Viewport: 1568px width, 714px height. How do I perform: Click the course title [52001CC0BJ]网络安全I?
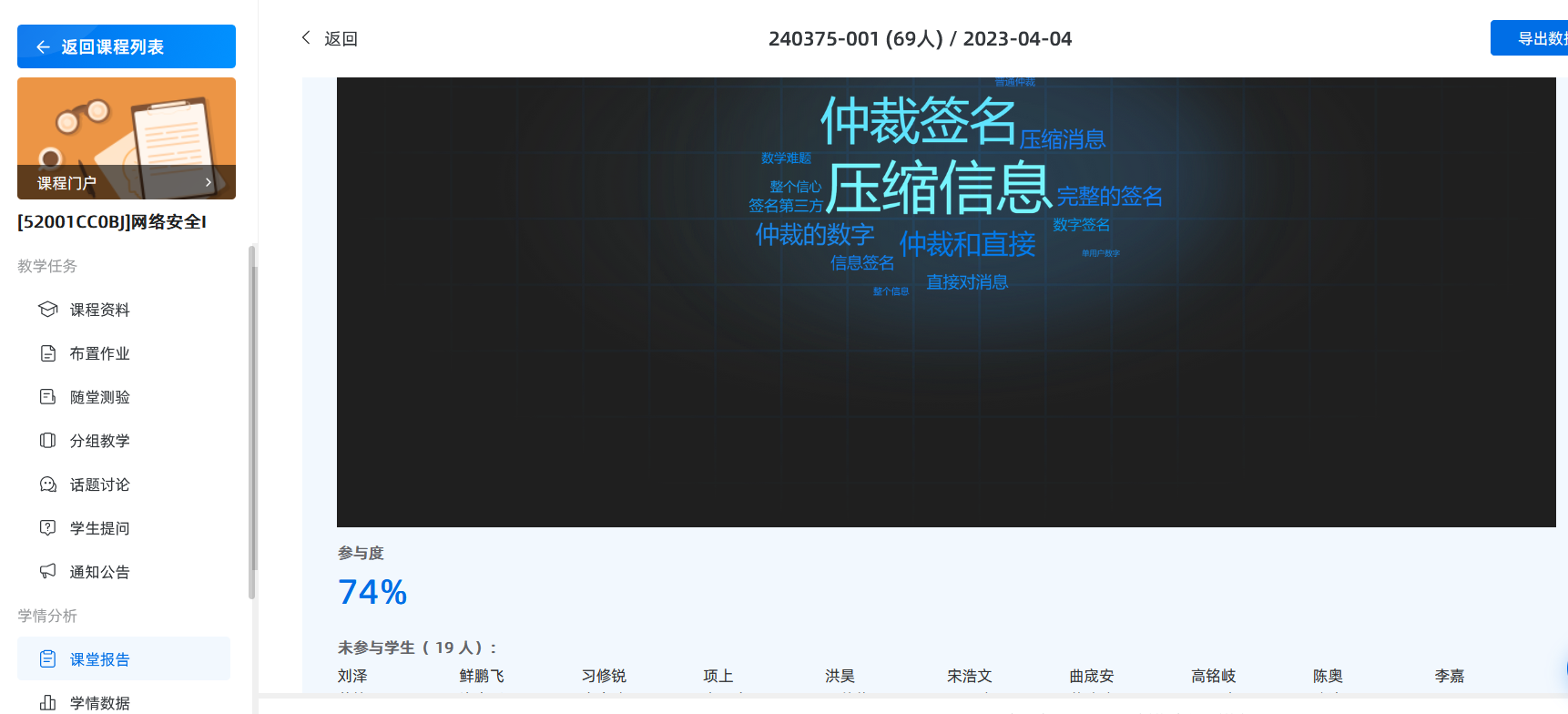112,222
